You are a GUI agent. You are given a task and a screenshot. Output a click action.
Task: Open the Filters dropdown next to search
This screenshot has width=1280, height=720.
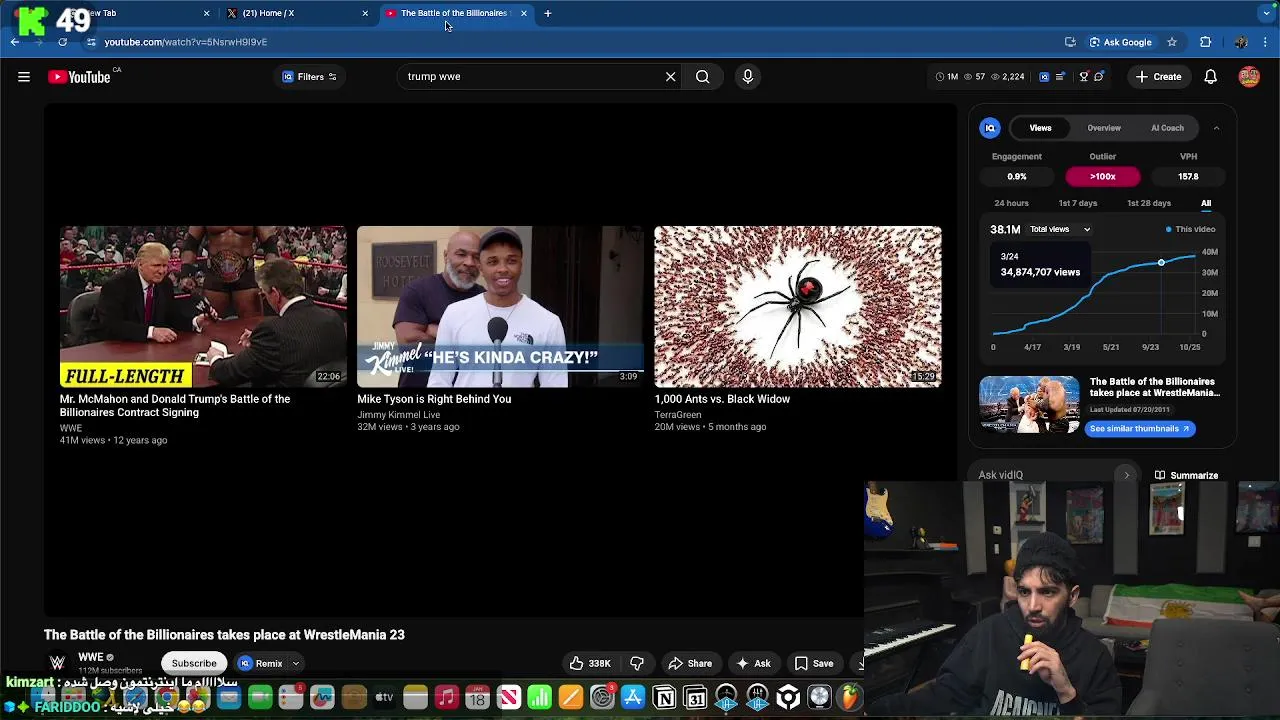pyautogui.click(x=310, y=77)
